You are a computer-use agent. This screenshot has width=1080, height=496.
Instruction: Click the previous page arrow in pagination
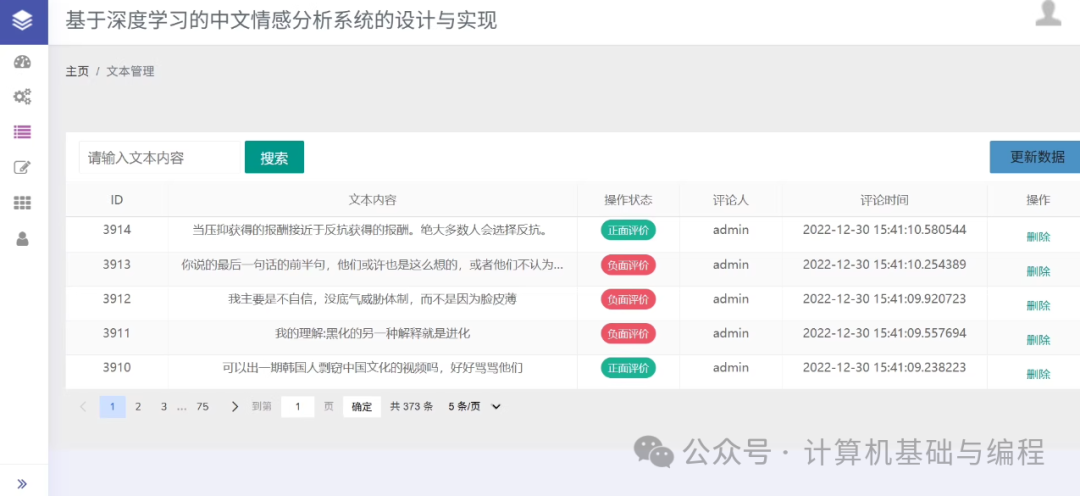click(x=83, y=407)
